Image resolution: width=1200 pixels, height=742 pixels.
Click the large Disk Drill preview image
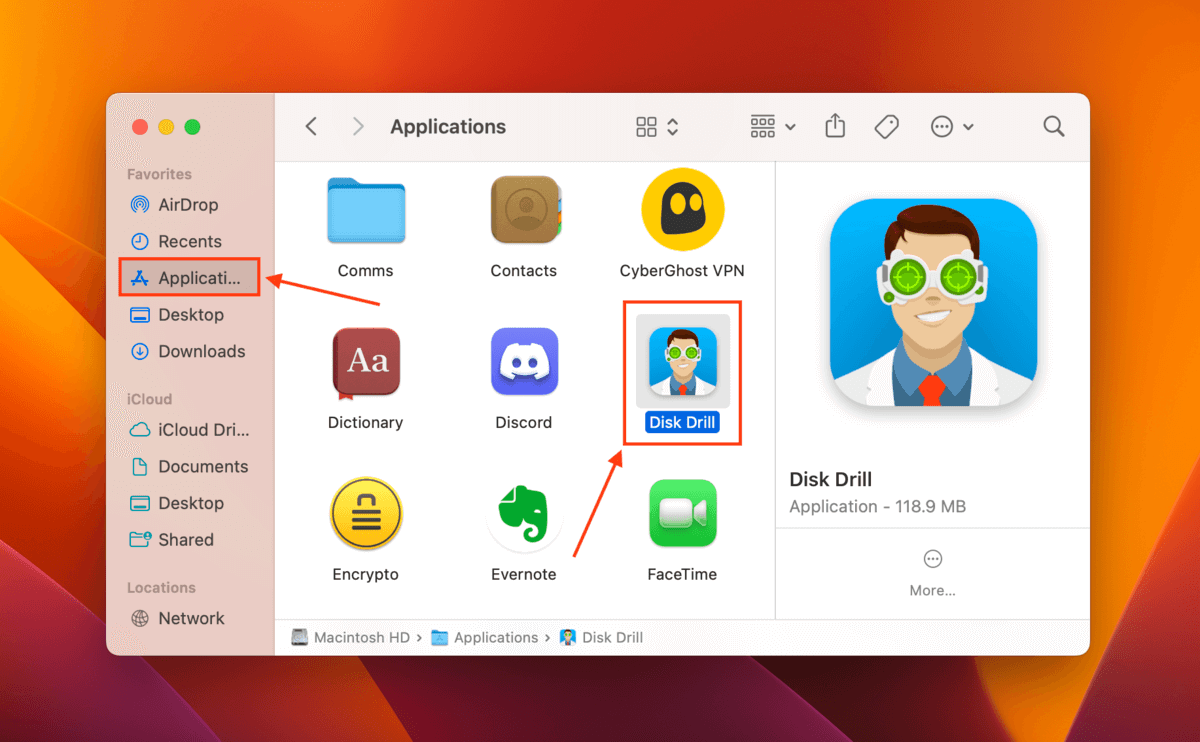[933, 302]
